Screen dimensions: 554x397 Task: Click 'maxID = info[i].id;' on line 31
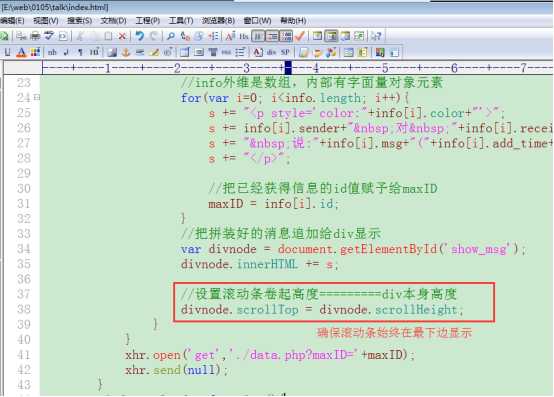pos(273,204)
